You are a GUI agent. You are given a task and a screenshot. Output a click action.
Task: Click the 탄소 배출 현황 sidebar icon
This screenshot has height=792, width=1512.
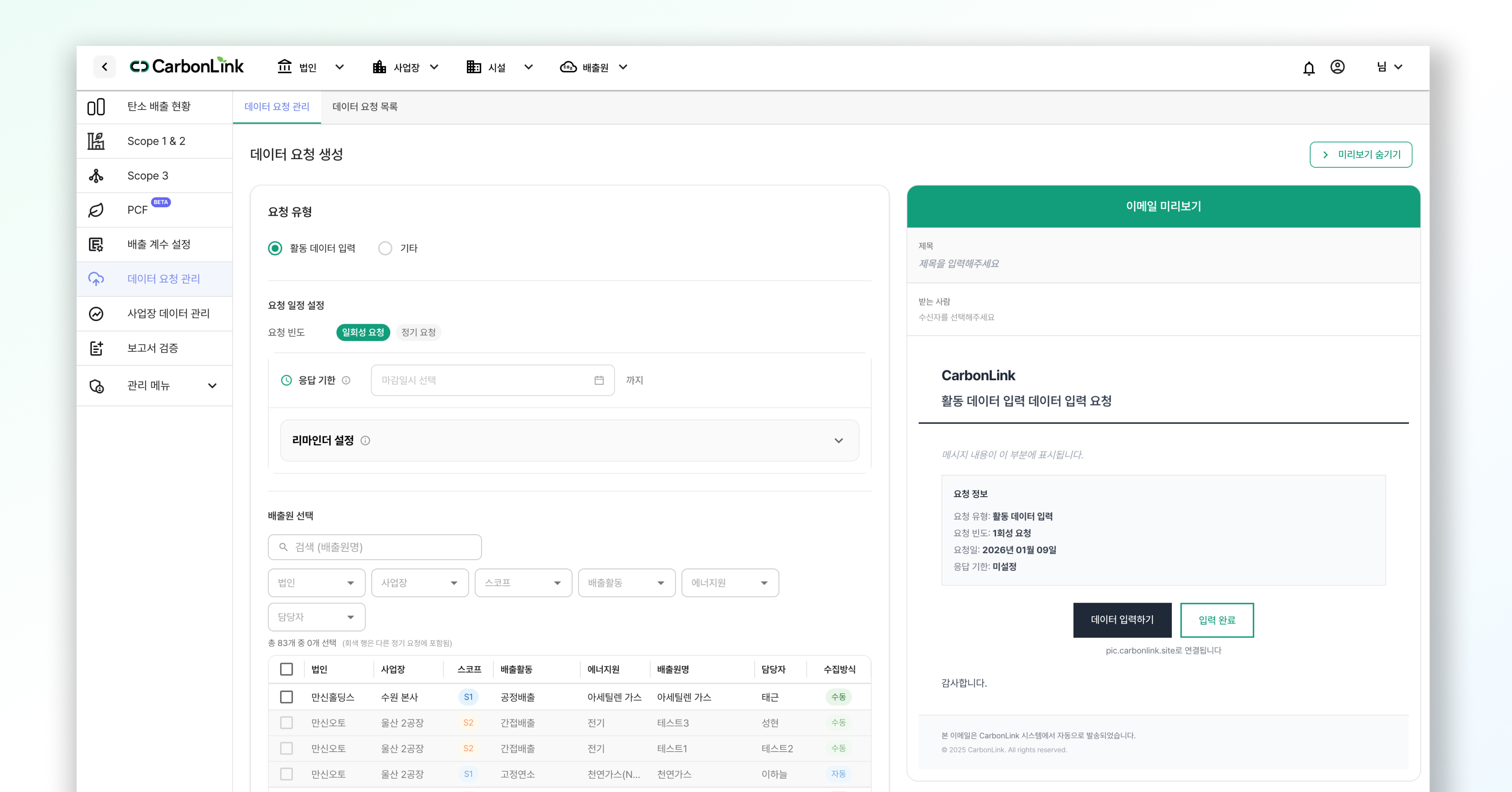96,107
